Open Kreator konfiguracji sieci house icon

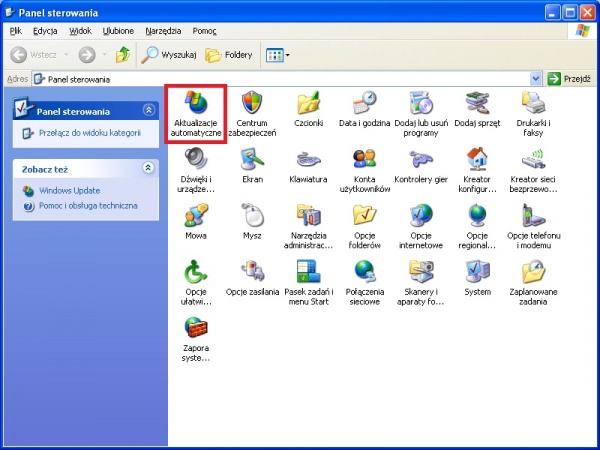click(477, 170)
